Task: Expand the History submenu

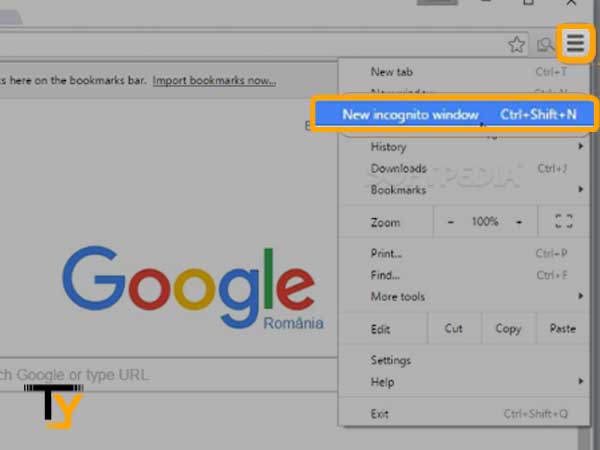Action: [464, 147]
